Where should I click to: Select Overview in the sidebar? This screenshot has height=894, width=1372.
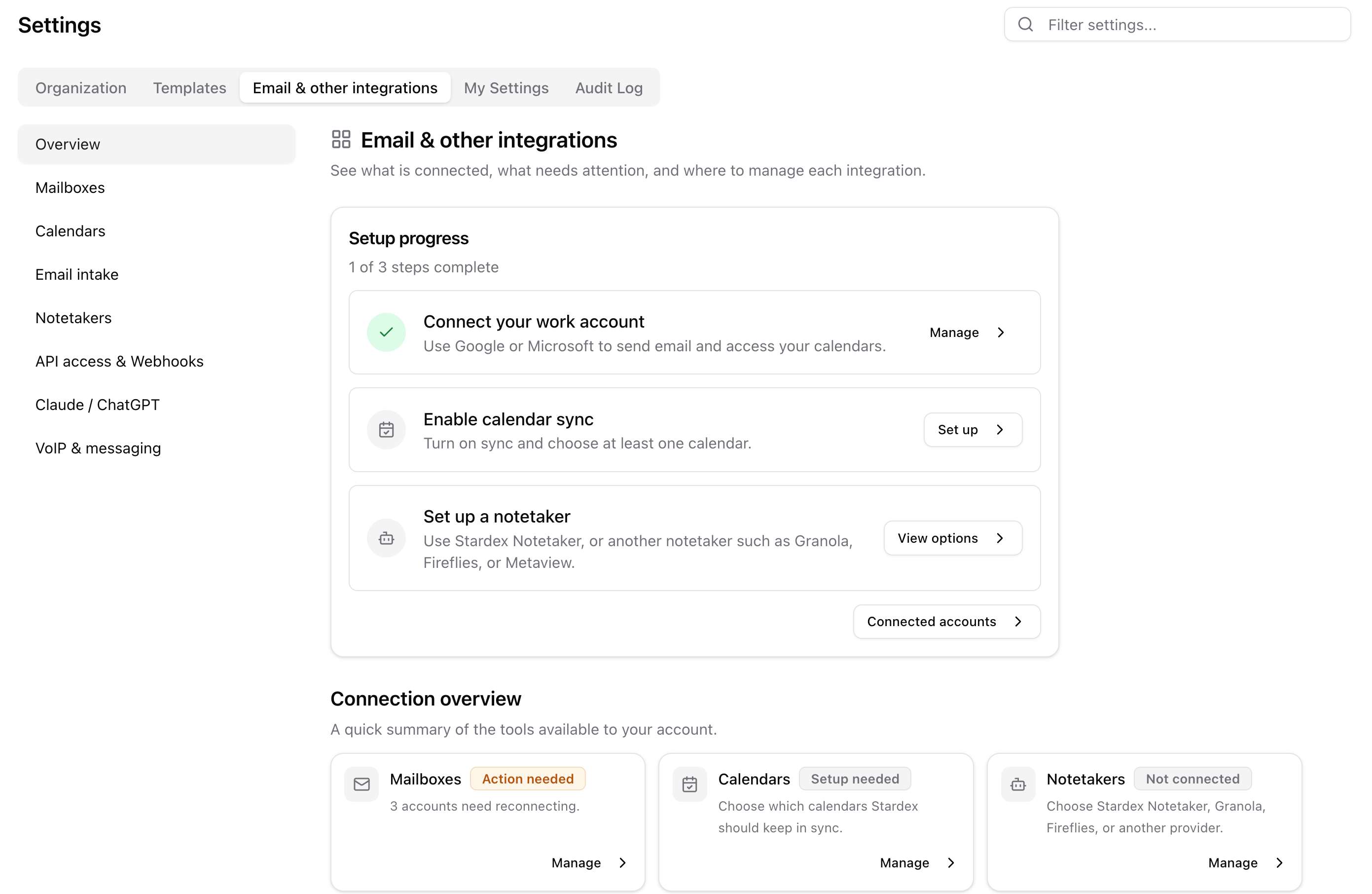point(156,144)
